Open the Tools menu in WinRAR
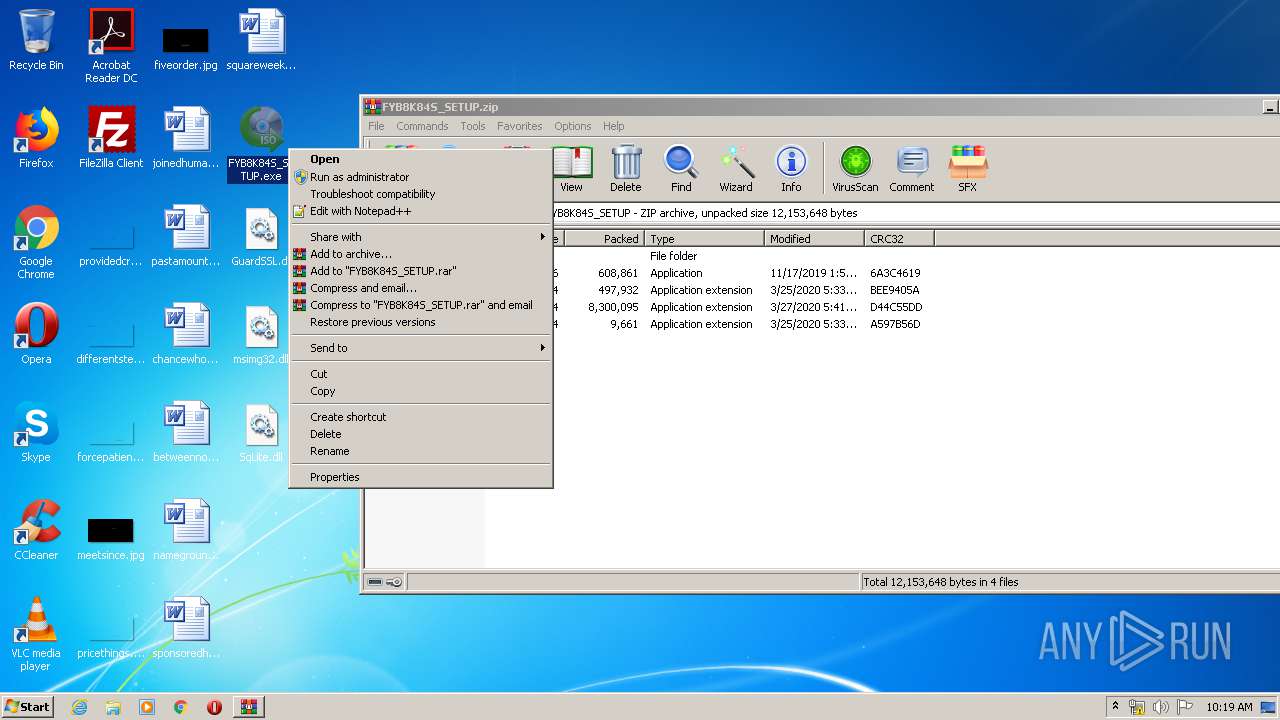 [x=473, y=126]
